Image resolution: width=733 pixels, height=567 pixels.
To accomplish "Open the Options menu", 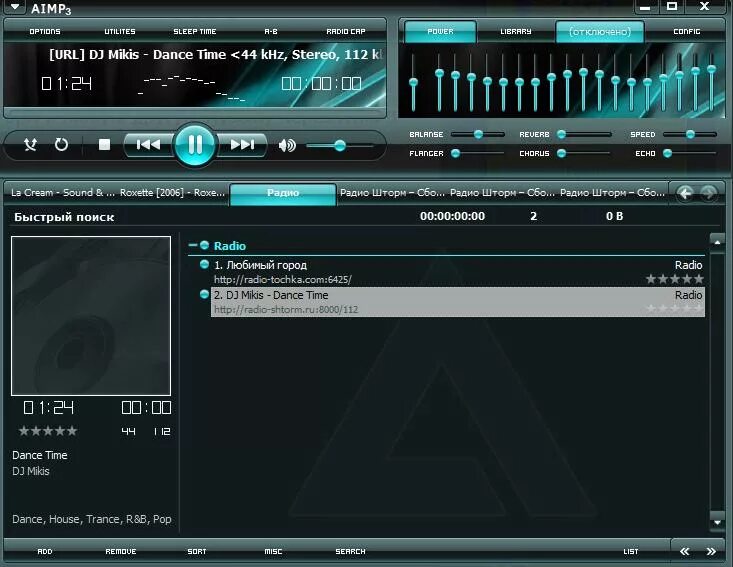I will pyautogui.click(x=45, y=31).
